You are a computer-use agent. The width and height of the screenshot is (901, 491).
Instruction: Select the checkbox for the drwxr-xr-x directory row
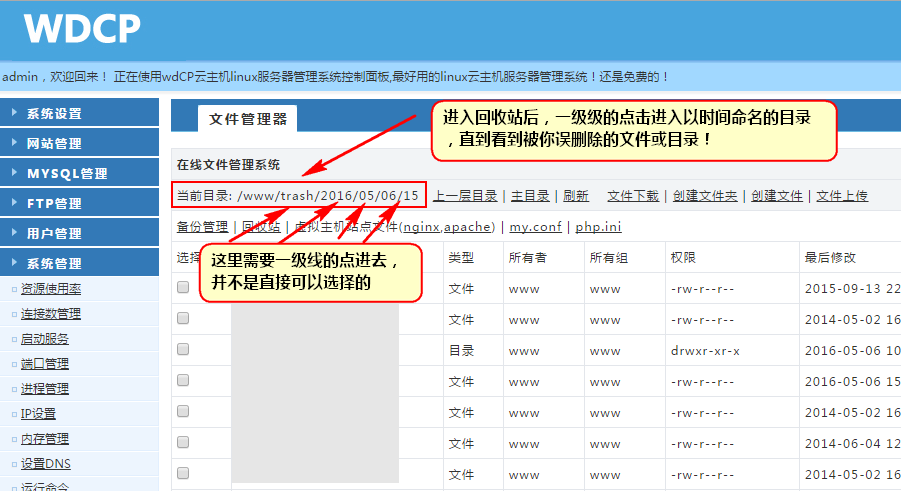click(183, 350)
